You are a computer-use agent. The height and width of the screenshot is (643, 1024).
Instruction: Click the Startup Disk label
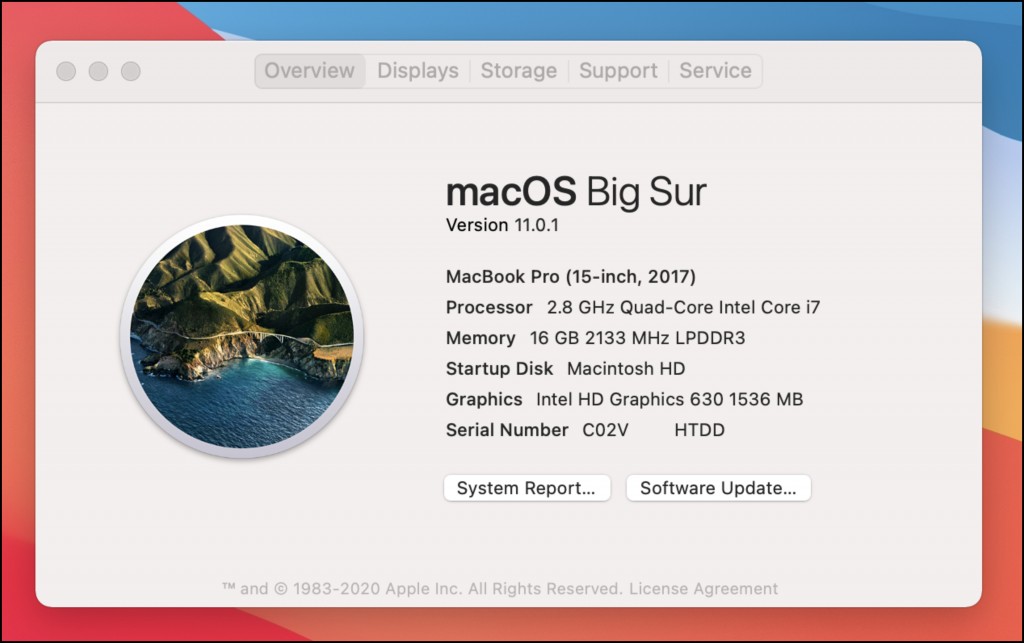click(x=500, y=369)
